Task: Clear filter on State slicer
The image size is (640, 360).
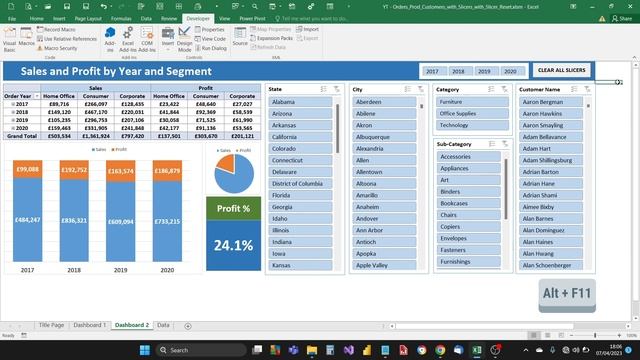Action: tap(337, 89)
